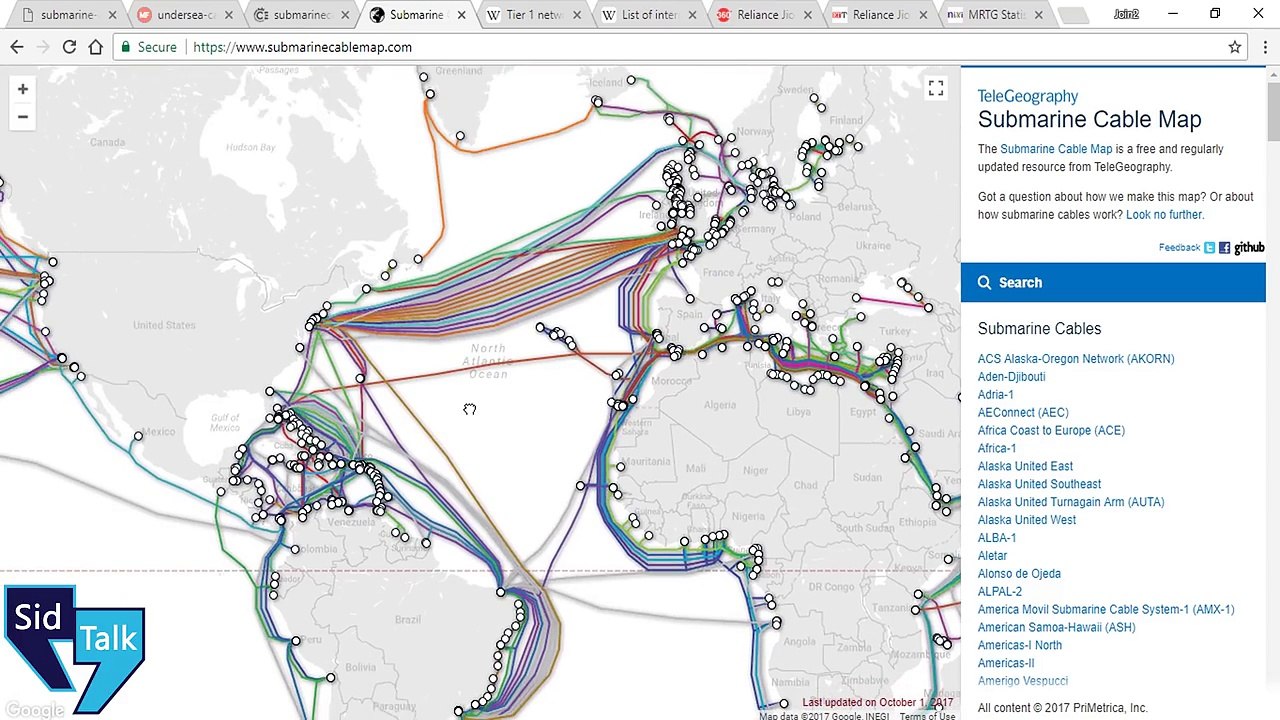Screen dimensions: 1280x720
Task: Toggle fullscreen view of the map
Action: tap(936, 90)
